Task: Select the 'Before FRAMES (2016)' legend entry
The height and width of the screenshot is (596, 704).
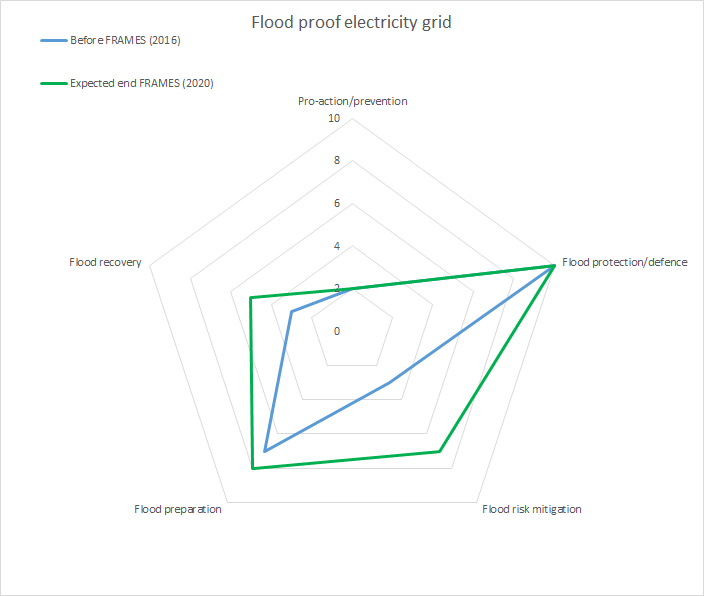Action: pos(124,40)
